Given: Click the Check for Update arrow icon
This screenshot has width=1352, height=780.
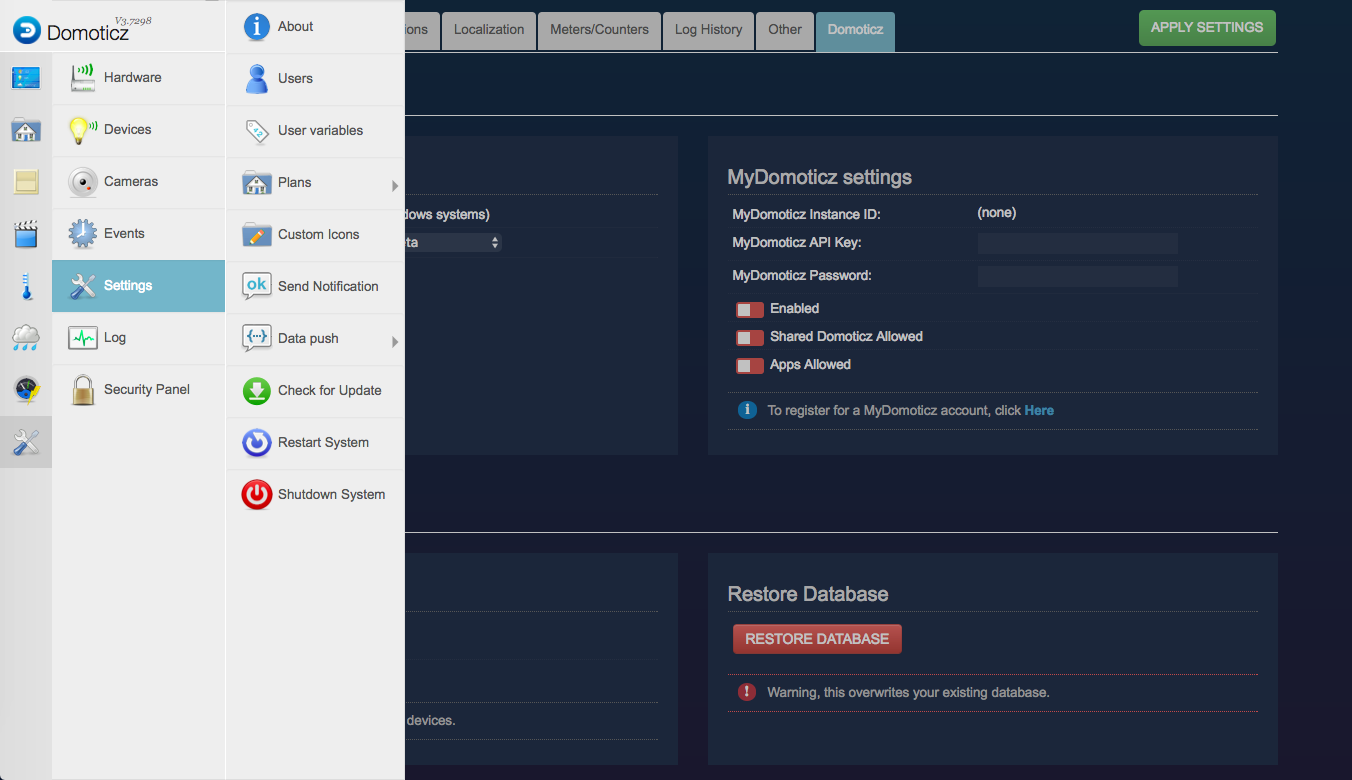Looking at the screenshot, I should [257, 391].
